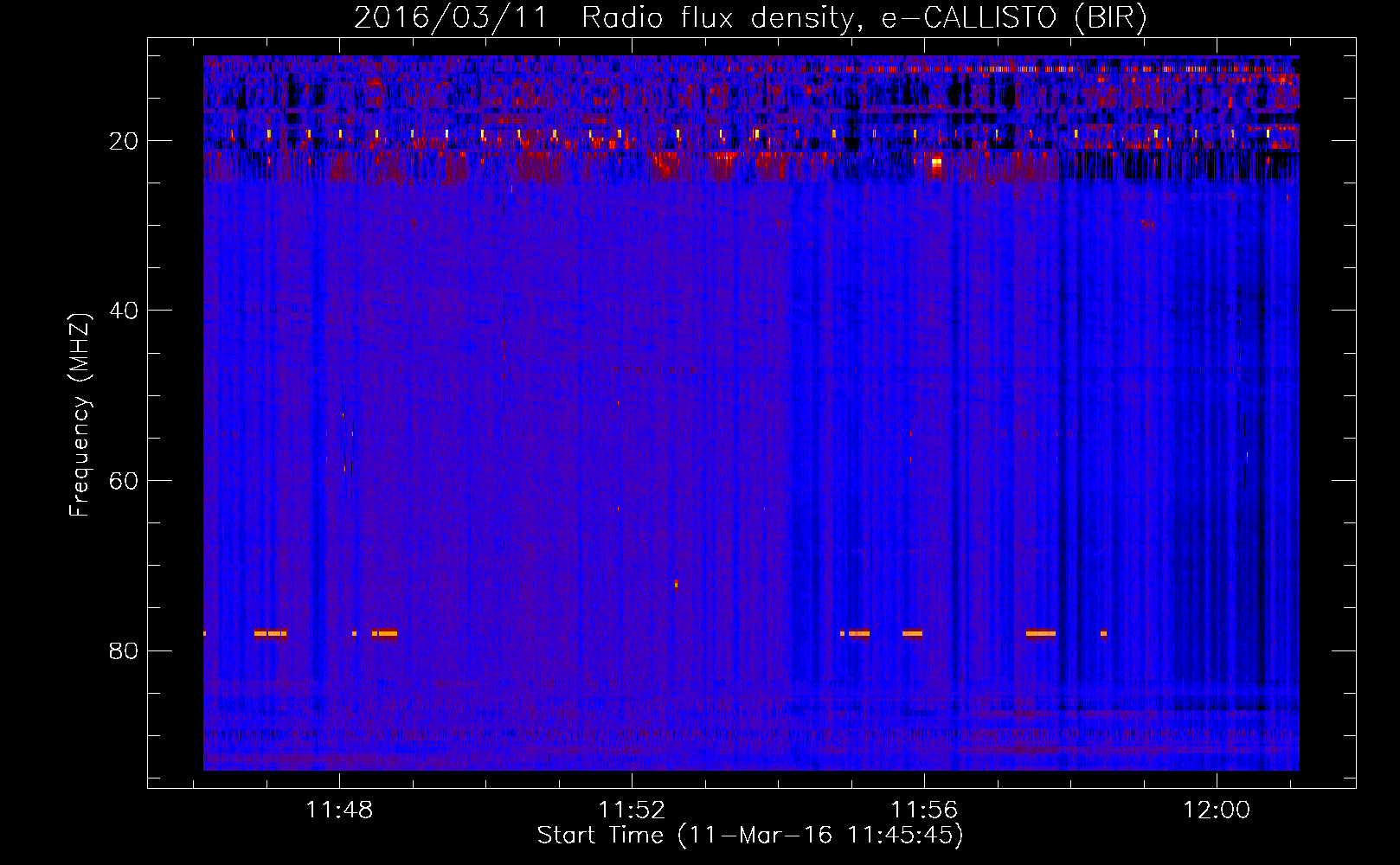Click the bright yellow burst near 11:56 at 22 MHz

click(936, 162)
